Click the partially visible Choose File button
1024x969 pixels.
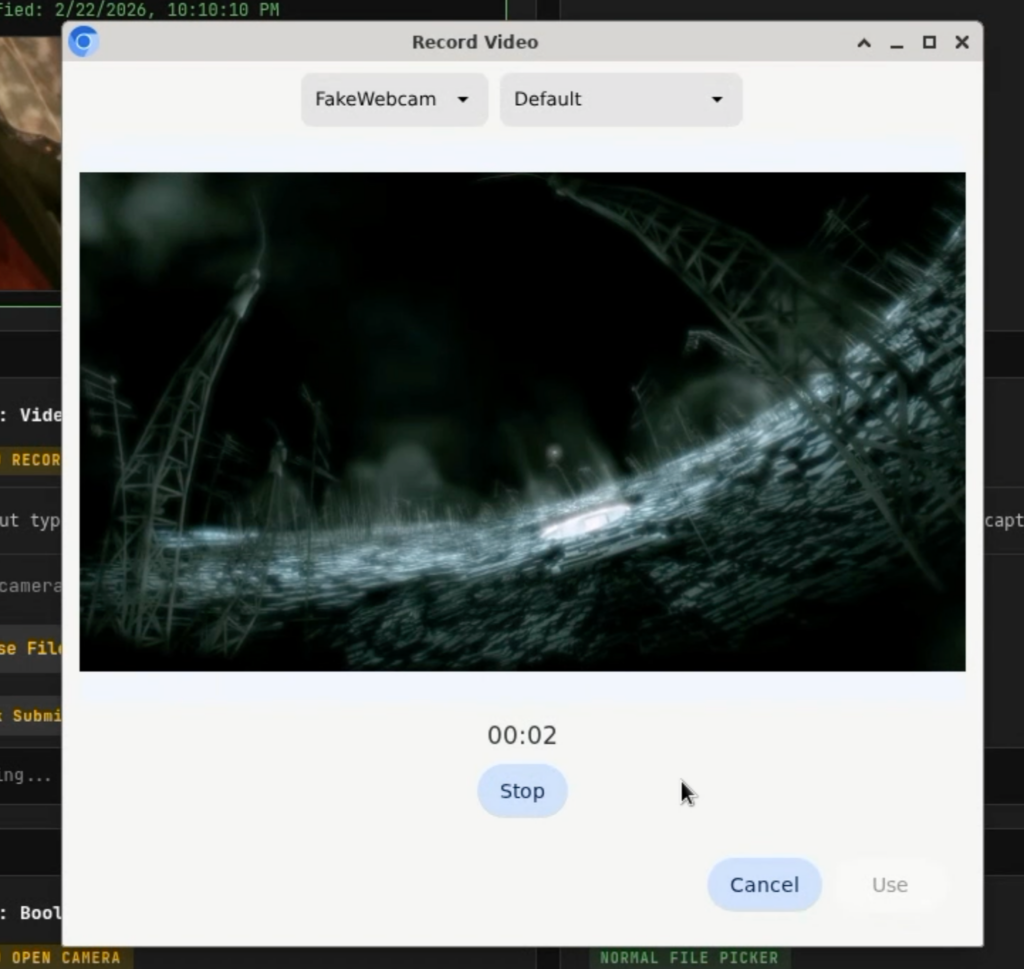click(x=31, y=648)
